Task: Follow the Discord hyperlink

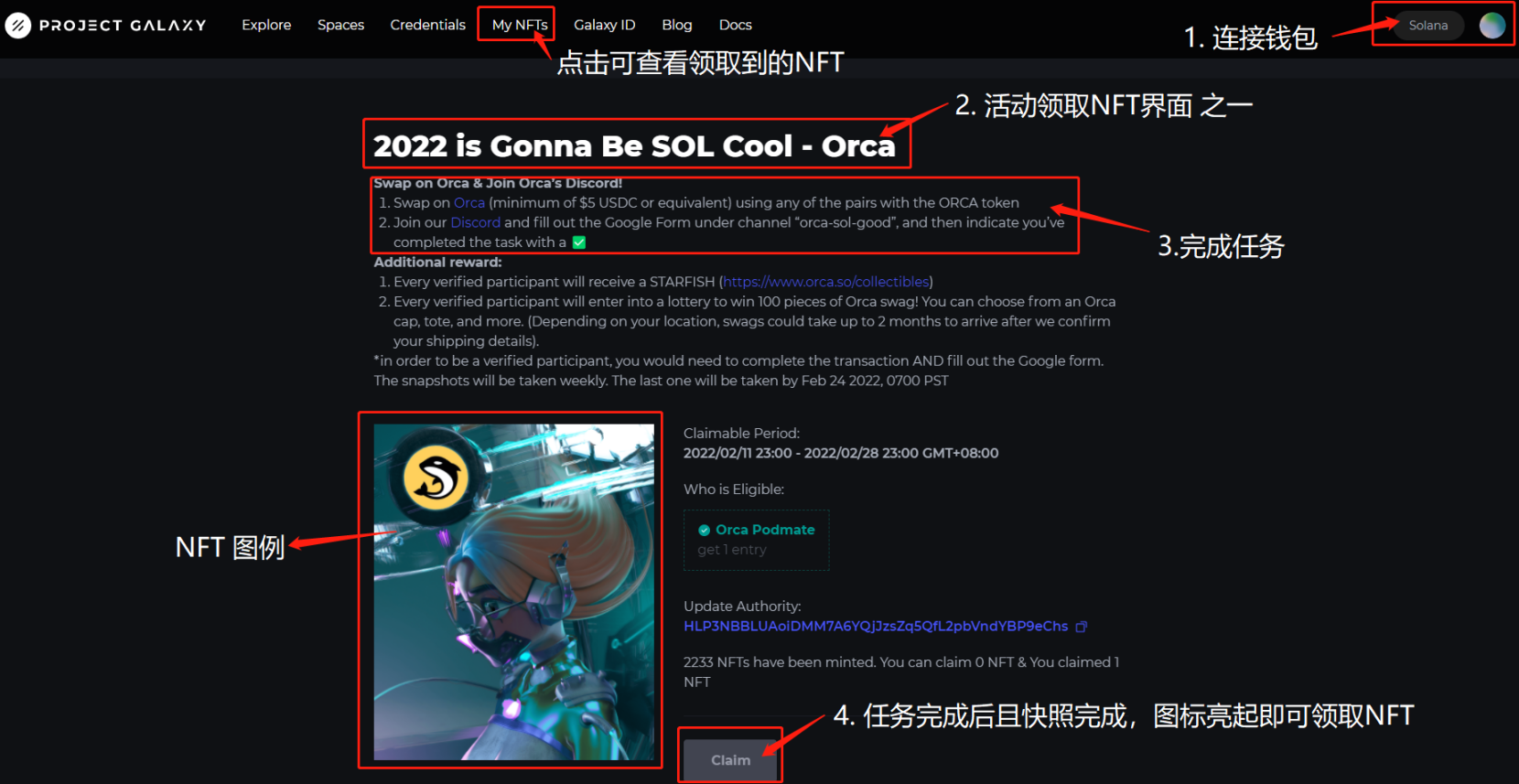Action: (x=475, y=222)
